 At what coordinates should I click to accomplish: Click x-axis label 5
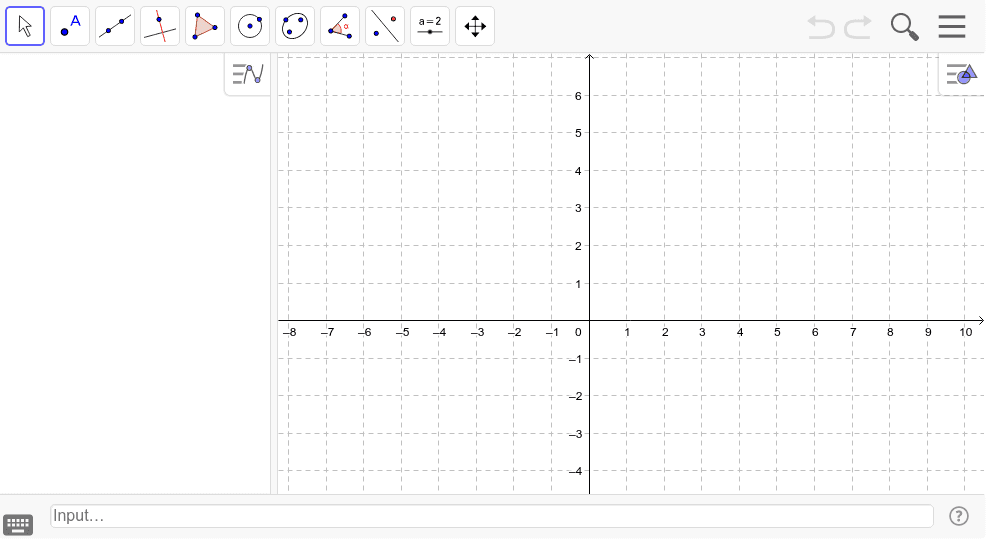(x=777, y=332)
